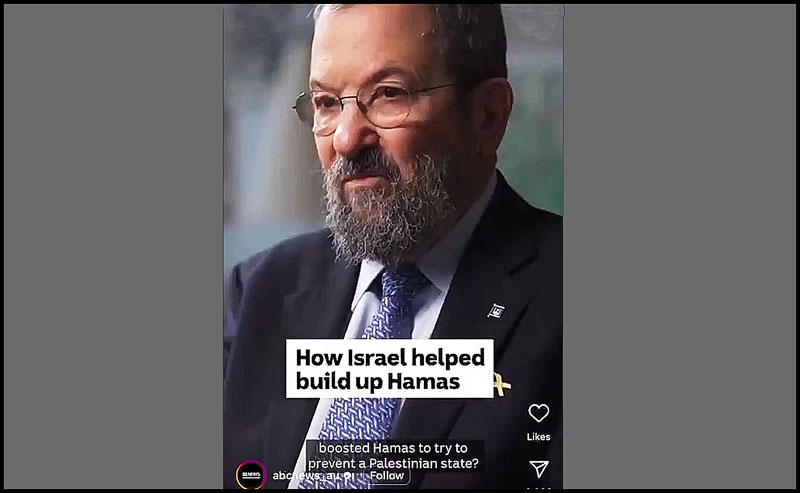
Task: Open more options dots below share icon
Action: pyautogui.click(x=539, y=487)
